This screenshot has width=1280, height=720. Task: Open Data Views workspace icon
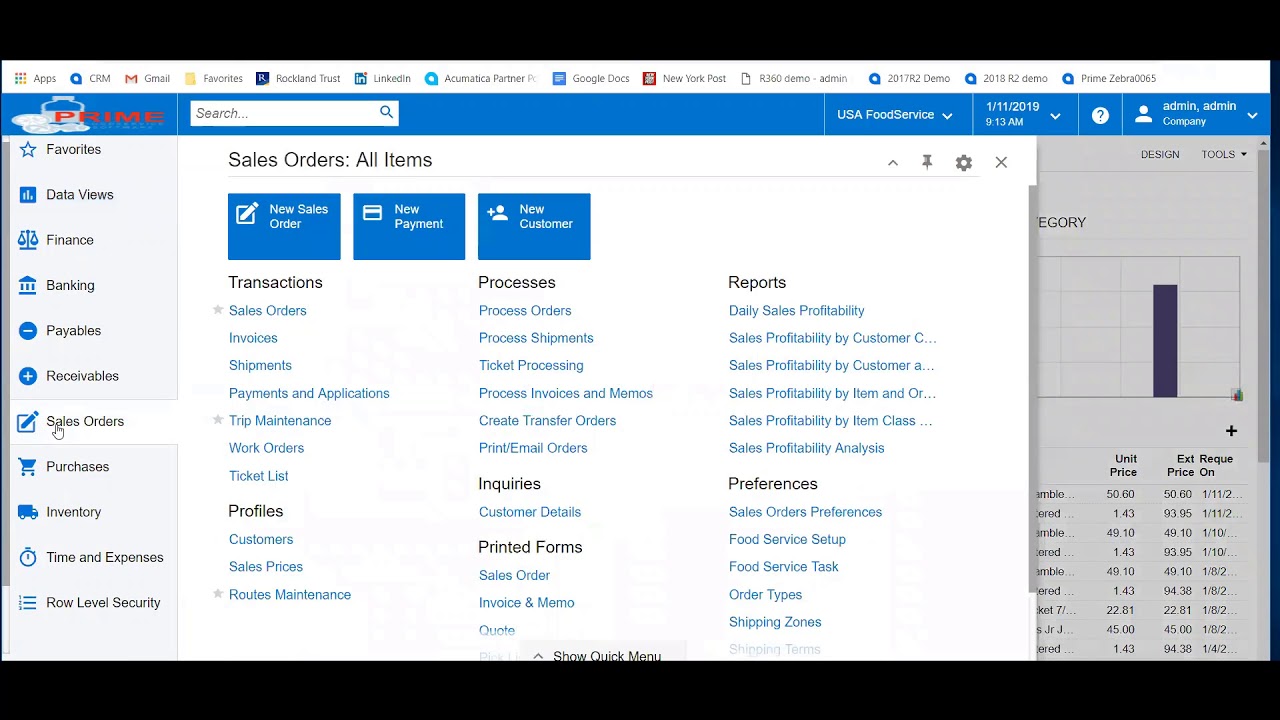(28, 195)
